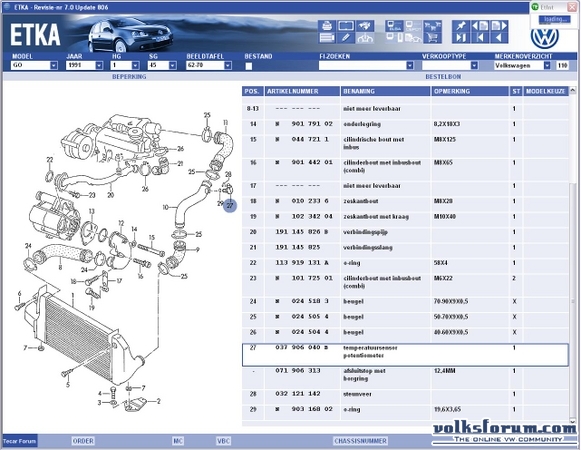Open the BEPERKING tab
The width and height of the screenshot is (581, 450).
pyautogui.click(x=129, y=77)
